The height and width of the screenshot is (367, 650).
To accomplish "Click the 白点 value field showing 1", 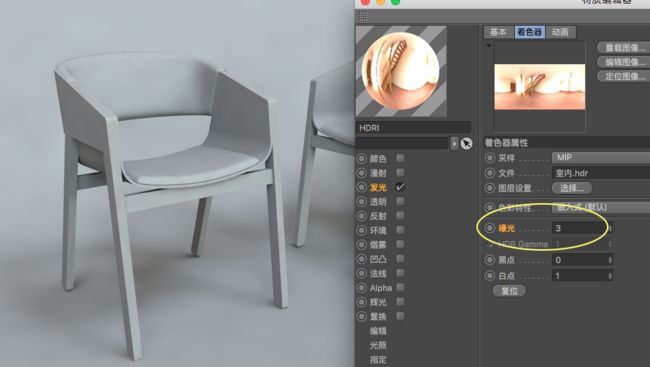I will tap(580, 276).
